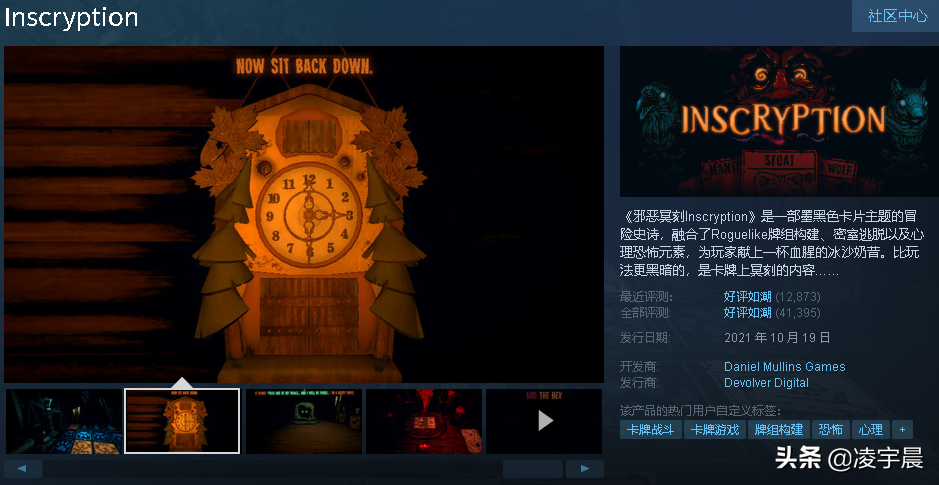Open the 牌组构建 tag
This screenshot has width=939, height=485.
[779, 430]
